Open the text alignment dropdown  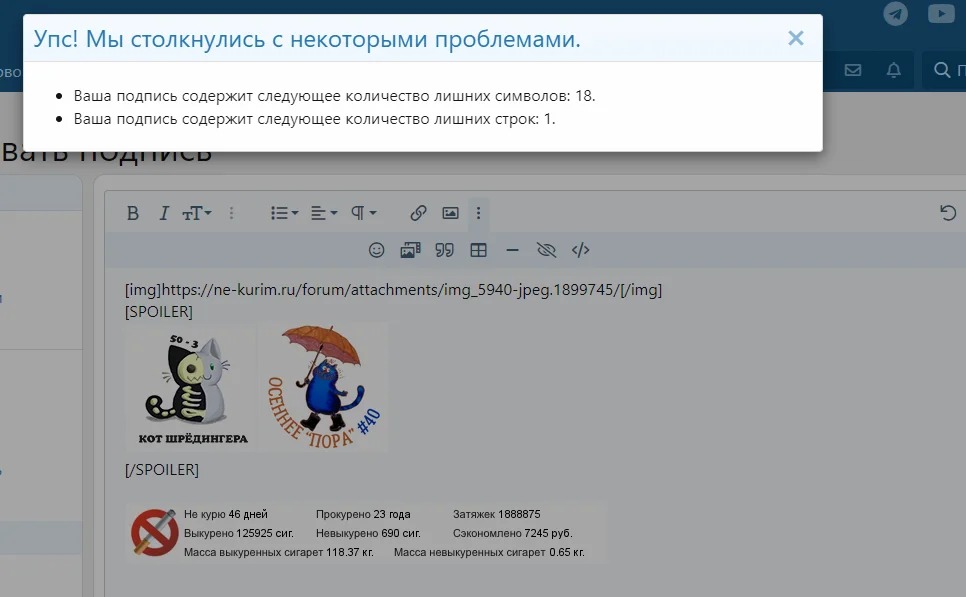[x=320, y=213]
